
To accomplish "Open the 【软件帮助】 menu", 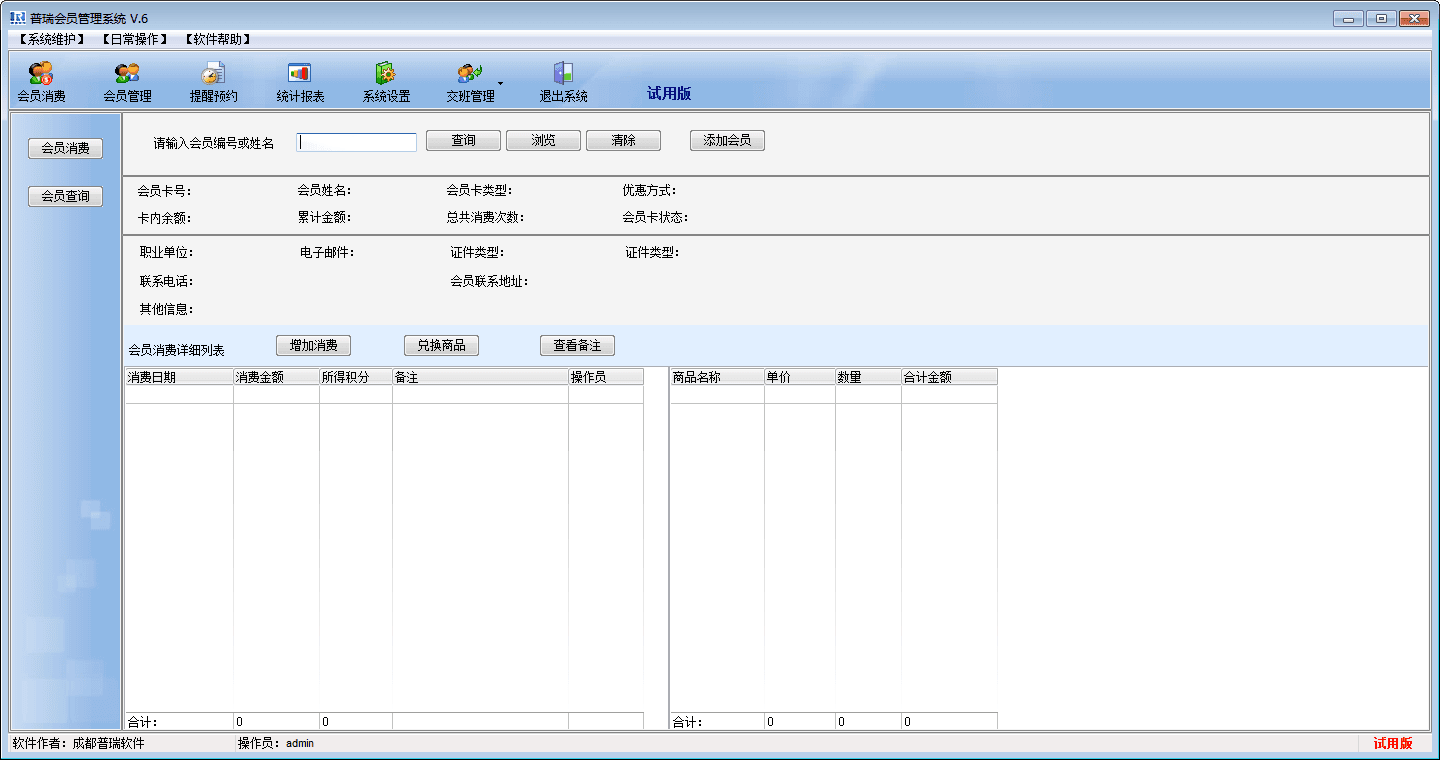I will pos(217,39).
